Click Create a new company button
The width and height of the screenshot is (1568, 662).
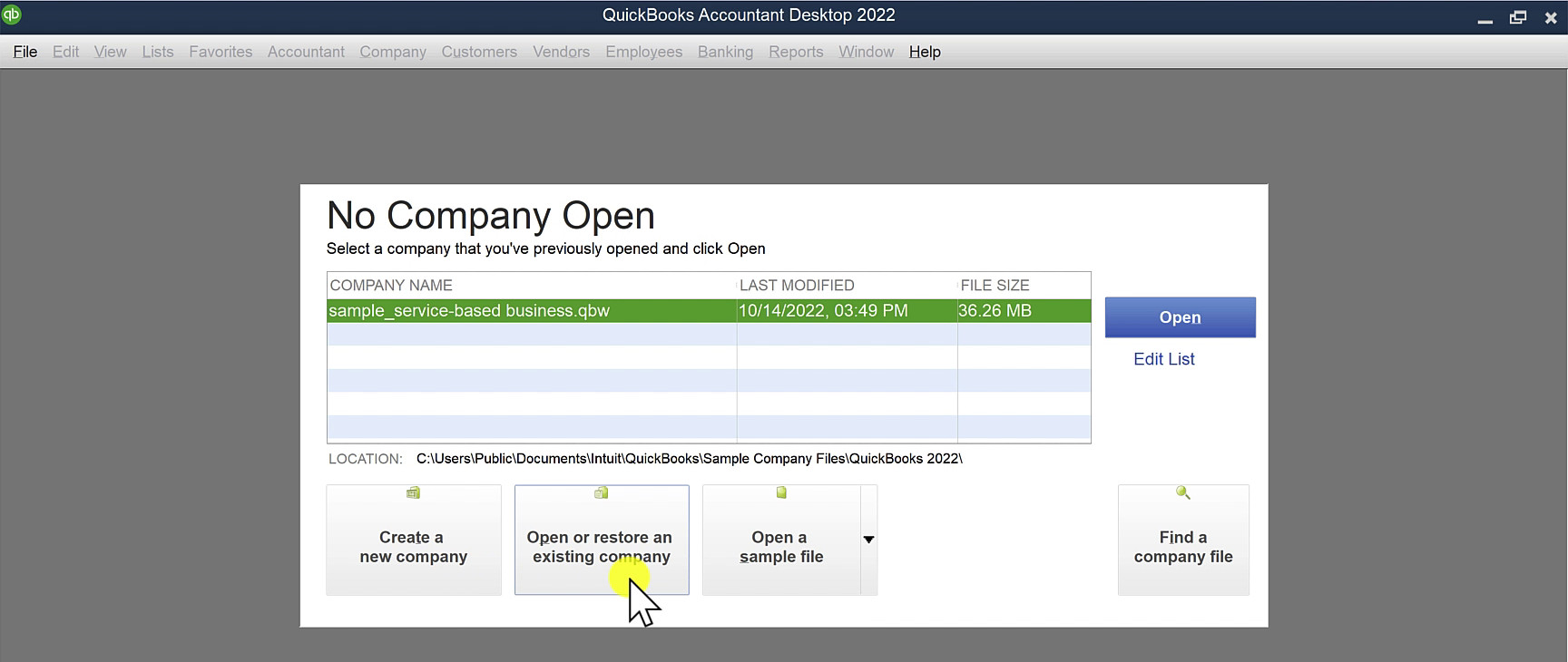414,540
